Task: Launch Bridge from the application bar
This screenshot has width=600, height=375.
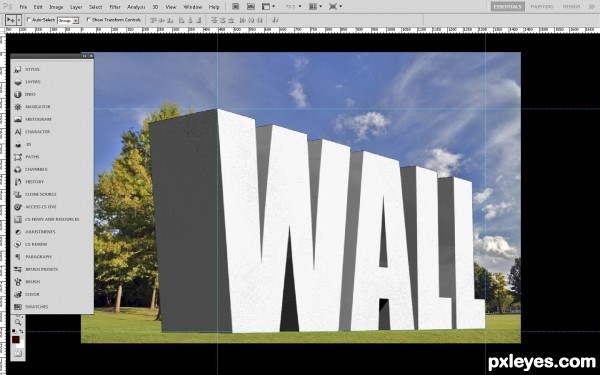Action: point(236,7)
